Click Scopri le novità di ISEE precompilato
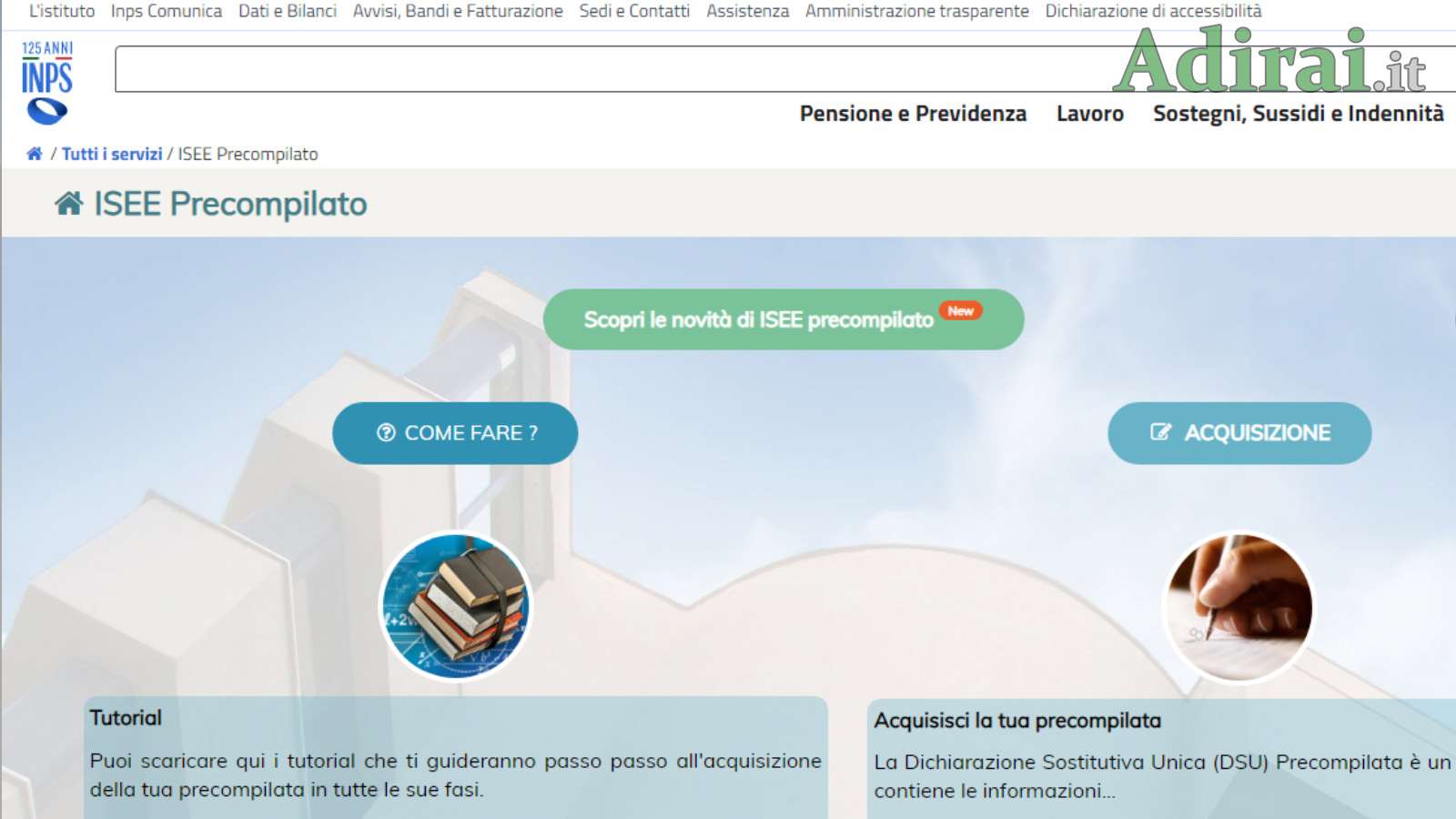Viewport: 1456px width, 819px height. [x=784, y=319]
